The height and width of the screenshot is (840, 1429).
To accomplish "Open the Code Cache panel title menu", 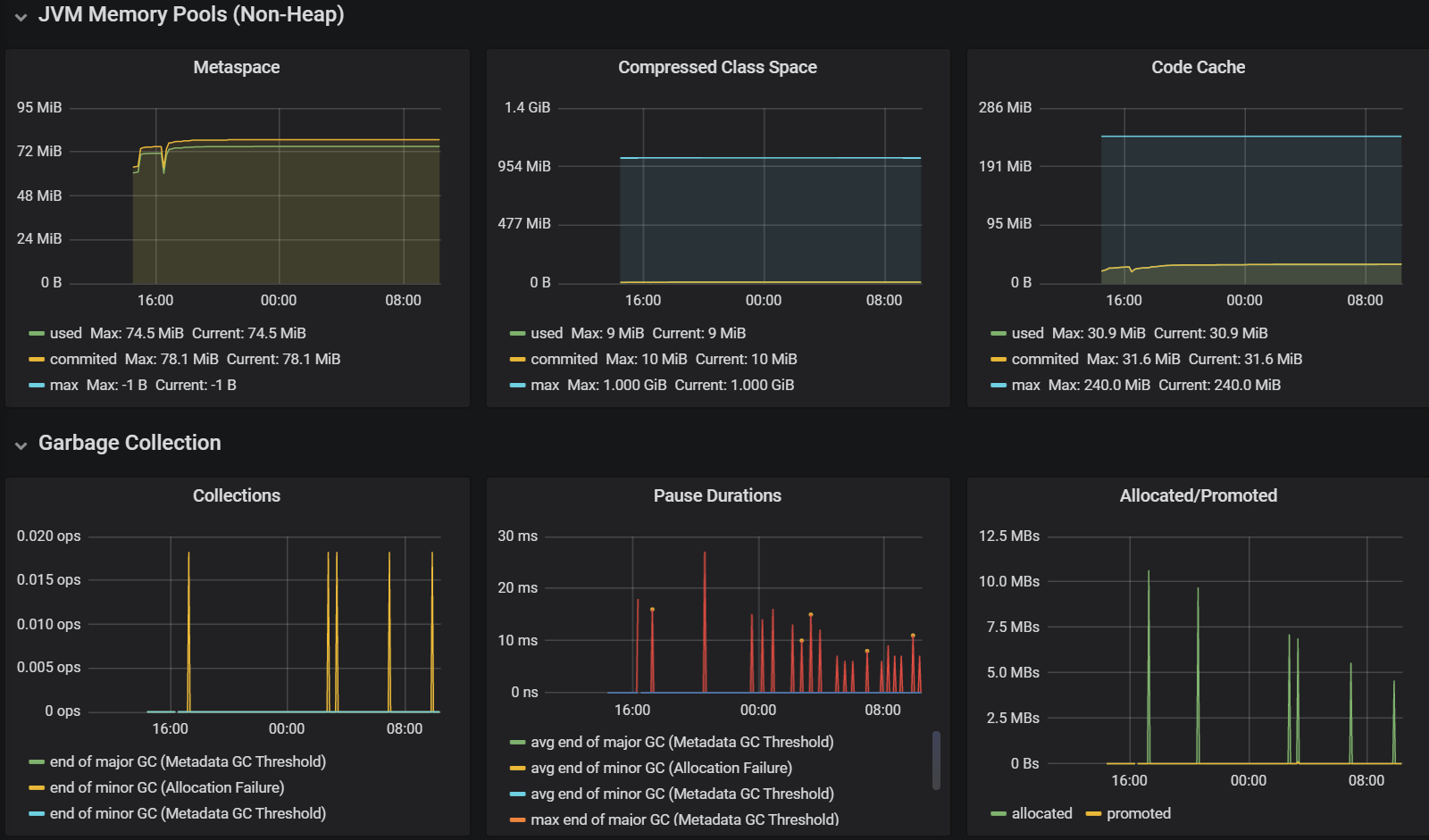I will tap(1198, 67).
